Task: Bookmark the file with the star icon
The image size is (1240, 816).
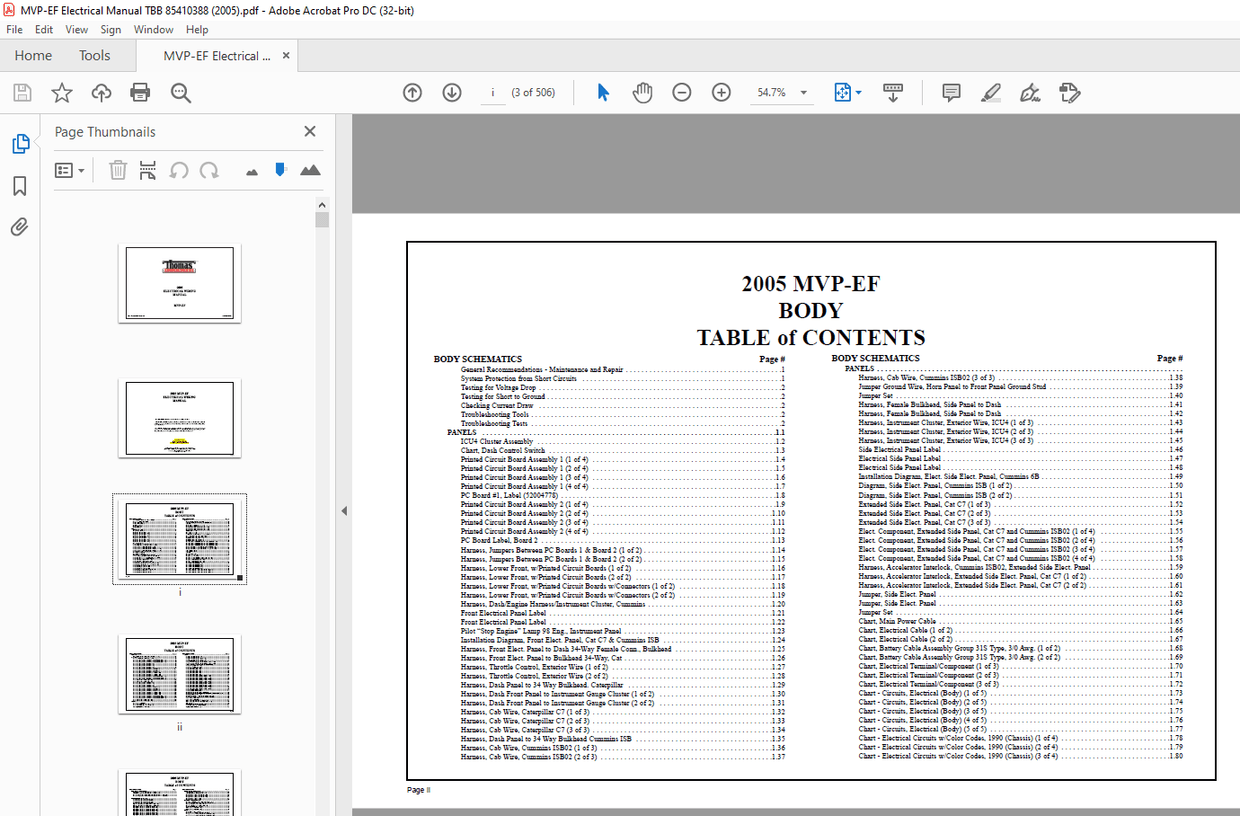Action: [x=62, y=93]
